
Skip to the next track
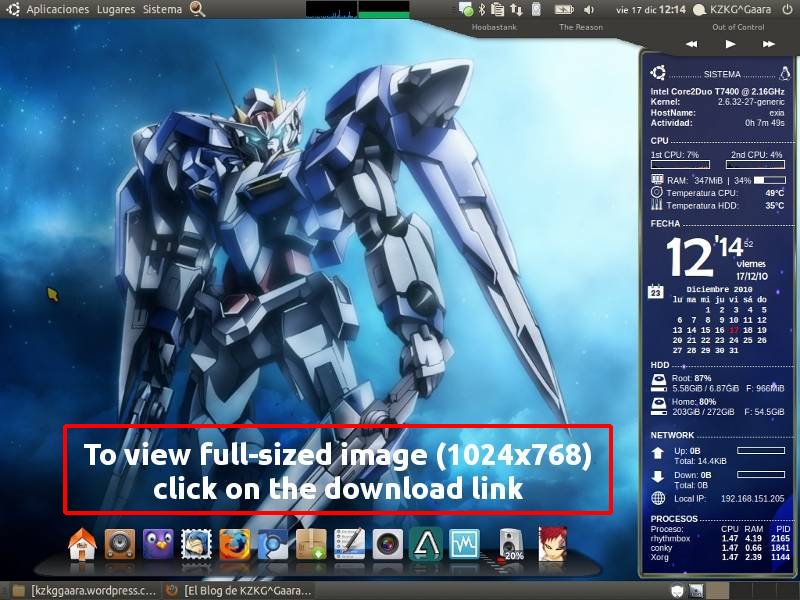click(768, 44)
